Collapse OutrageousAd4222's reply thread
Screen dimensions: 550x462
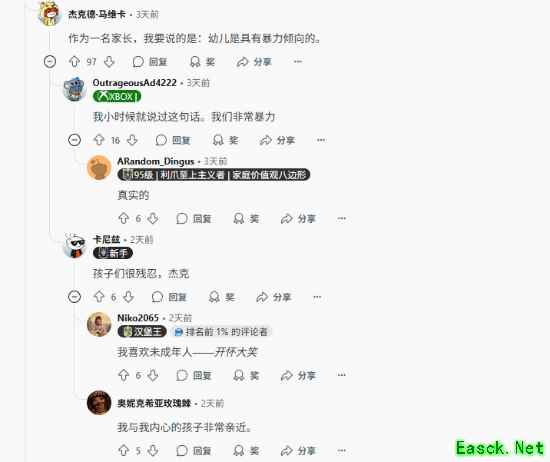(x=74, y=140)
